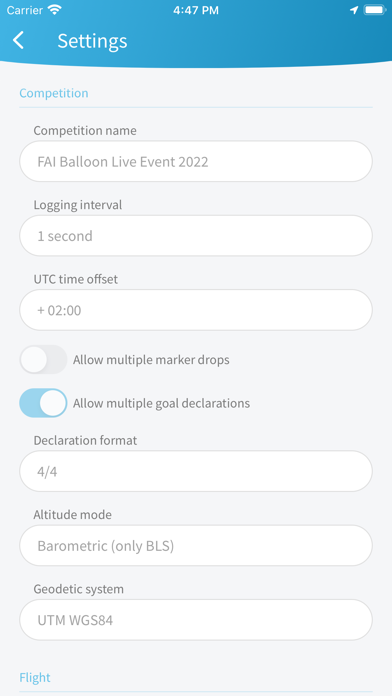Image resolution: width=392 pixels, height=696 pixels.
Task: Tap the battery indicator icon
Action: (375, 10)
